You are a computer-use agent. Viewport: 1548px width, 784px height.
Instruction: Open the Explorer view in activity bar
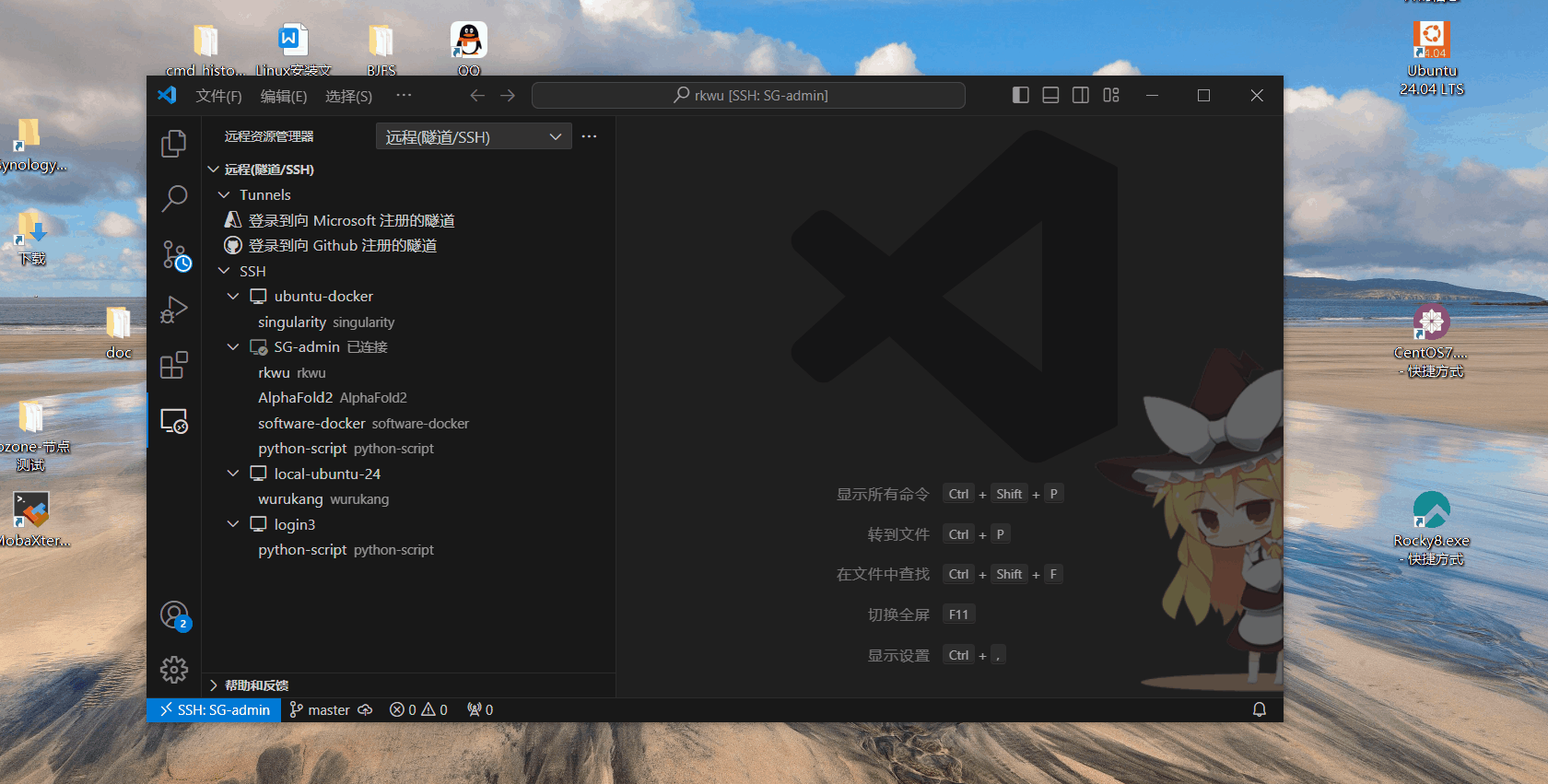pos(174,143)
